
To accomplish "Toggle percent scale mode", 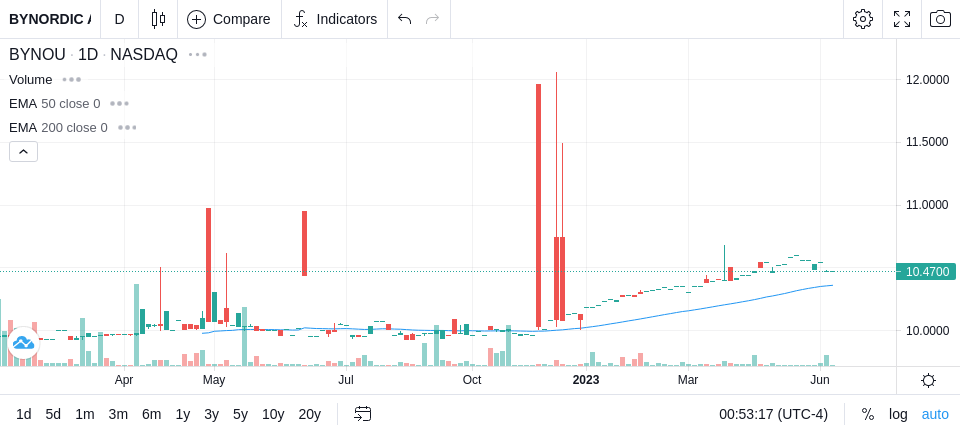I will [868, 414].
